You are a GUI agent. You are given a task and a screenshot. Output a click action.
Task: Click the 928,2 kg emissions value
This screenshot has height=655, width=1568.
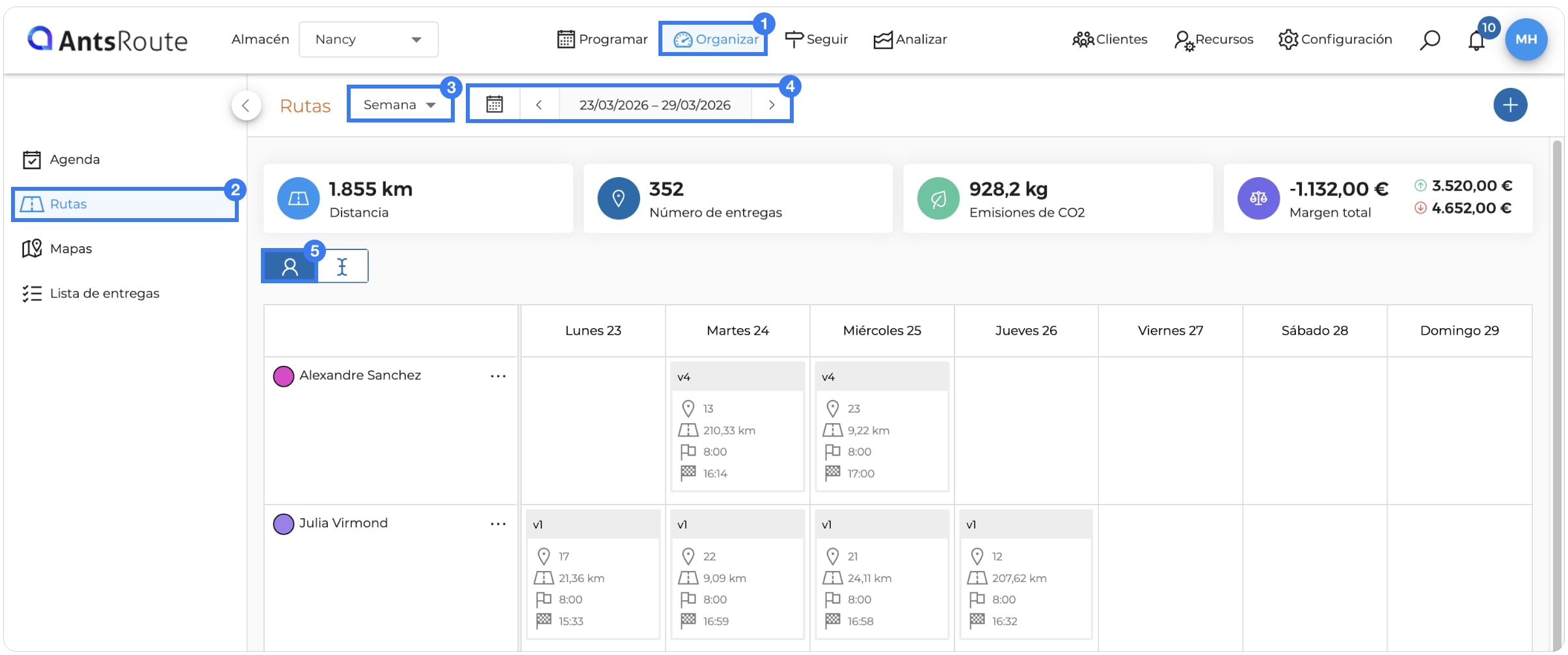tap(1008, 189)
